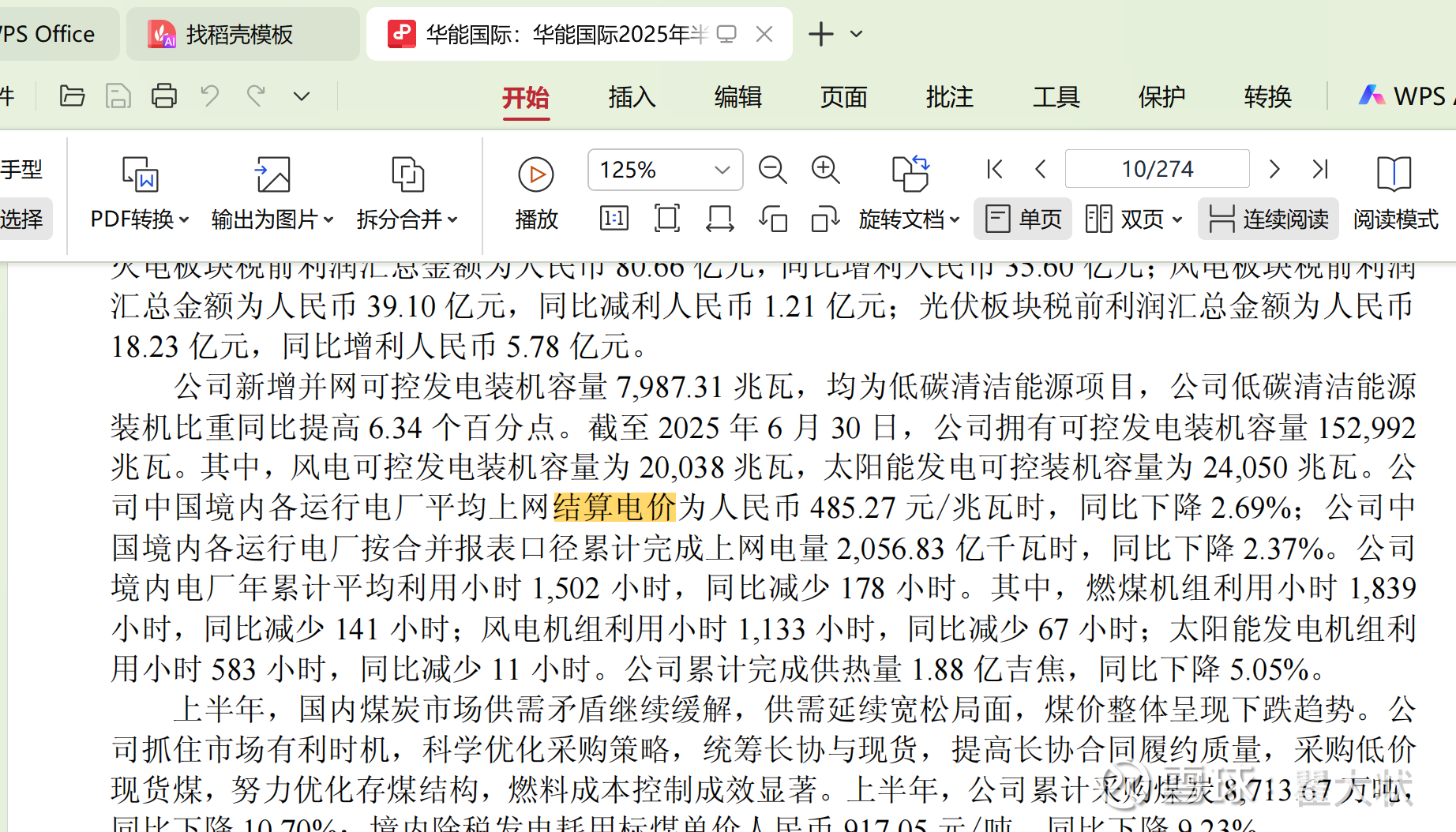Screen dimensions: 1456x832
Task: Switch to the 页面 tab
Action: tap(843, 97)
